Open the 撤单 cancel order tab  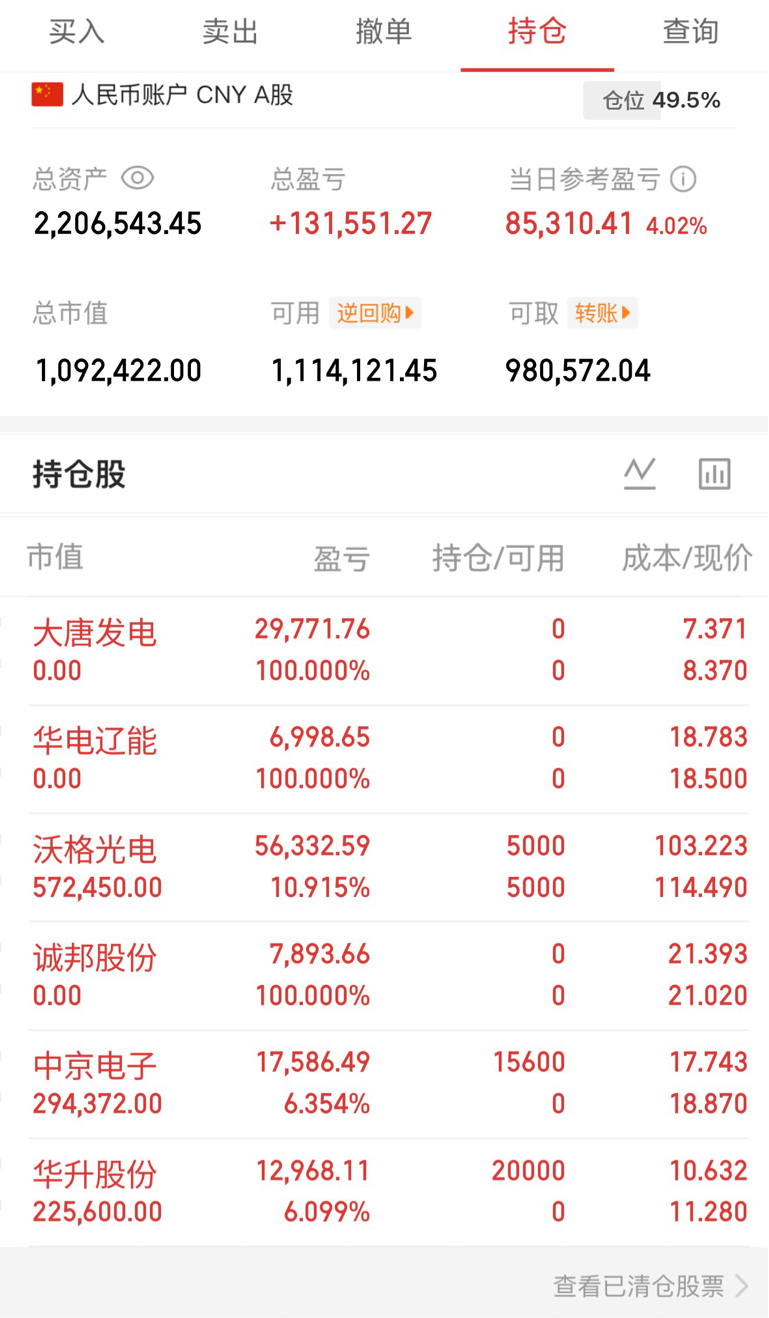pyautogui.click(x=384, y=32)
